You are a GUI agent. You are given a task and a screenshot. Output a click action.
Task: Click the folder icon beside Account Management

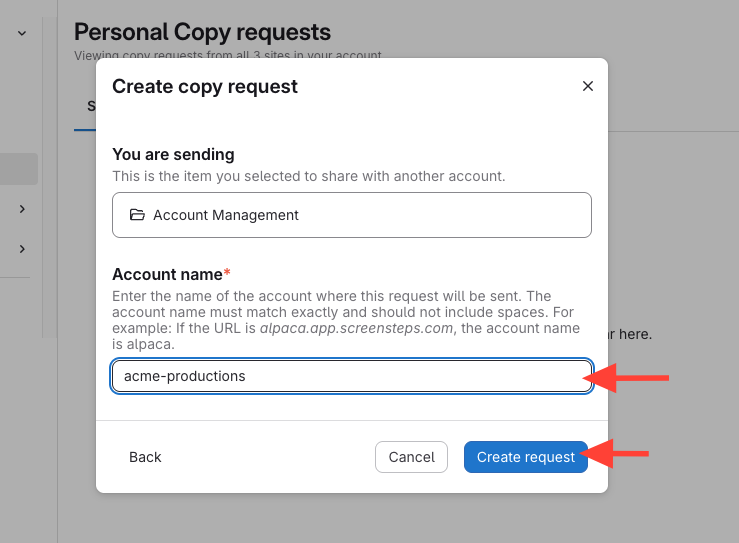[137, 215]
